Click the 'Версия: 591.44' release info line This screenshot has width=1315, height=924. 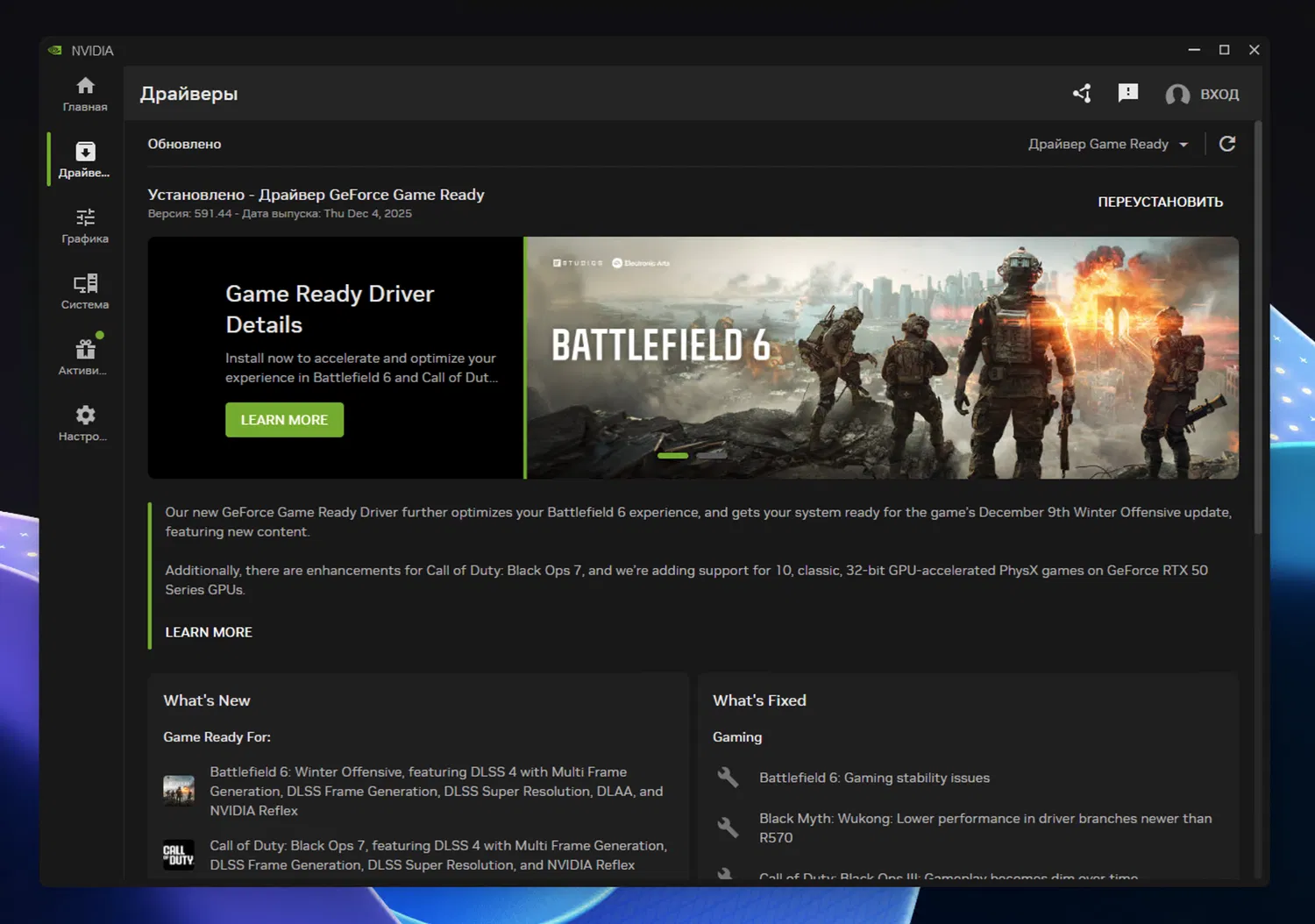pos(280,213)
